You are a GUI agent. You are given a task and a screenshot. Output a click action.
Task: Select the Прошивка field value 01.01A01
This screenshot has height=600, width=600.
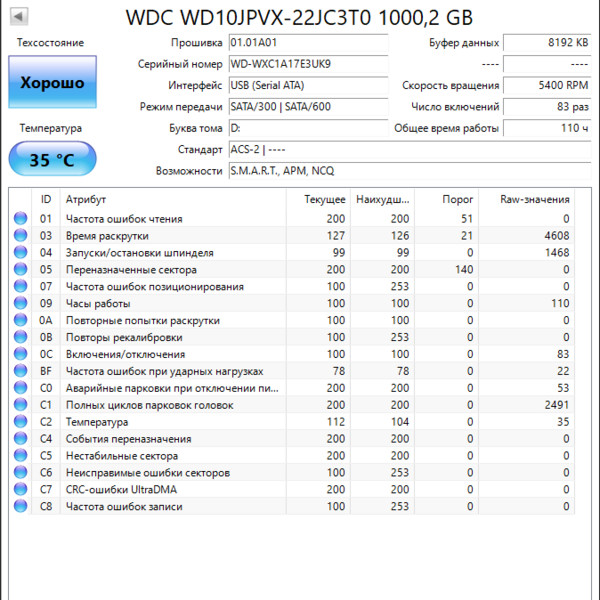click(308, 42)
